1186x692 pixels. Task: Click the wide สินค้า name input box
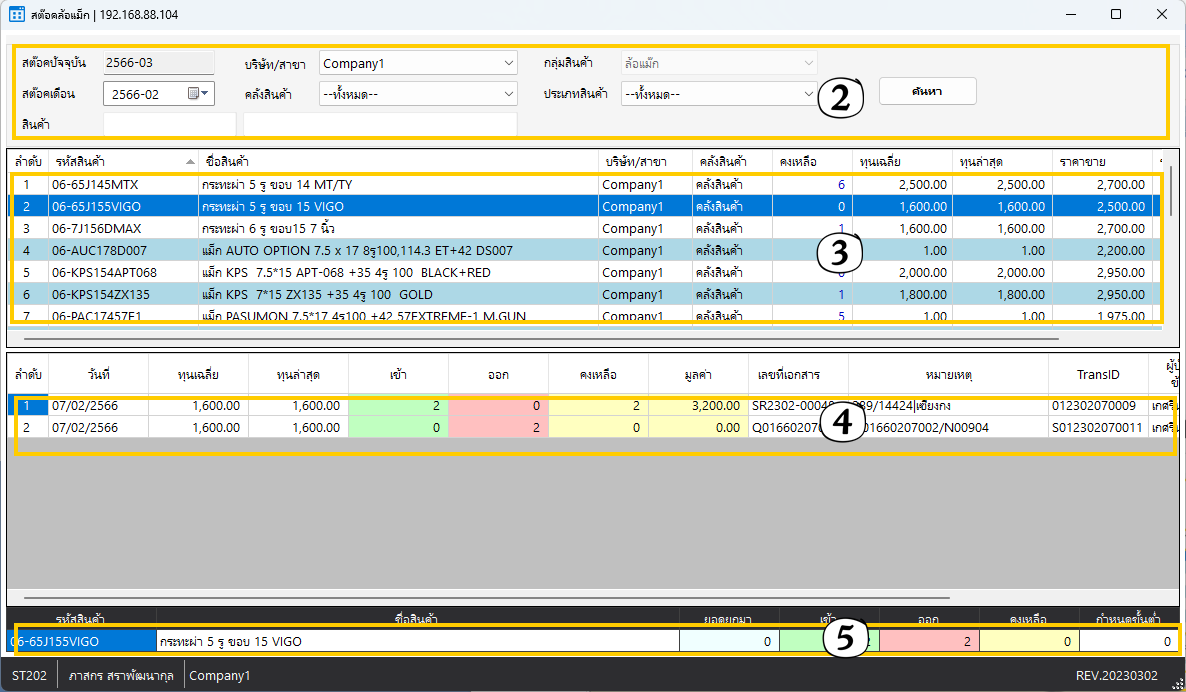coord(380,124)
